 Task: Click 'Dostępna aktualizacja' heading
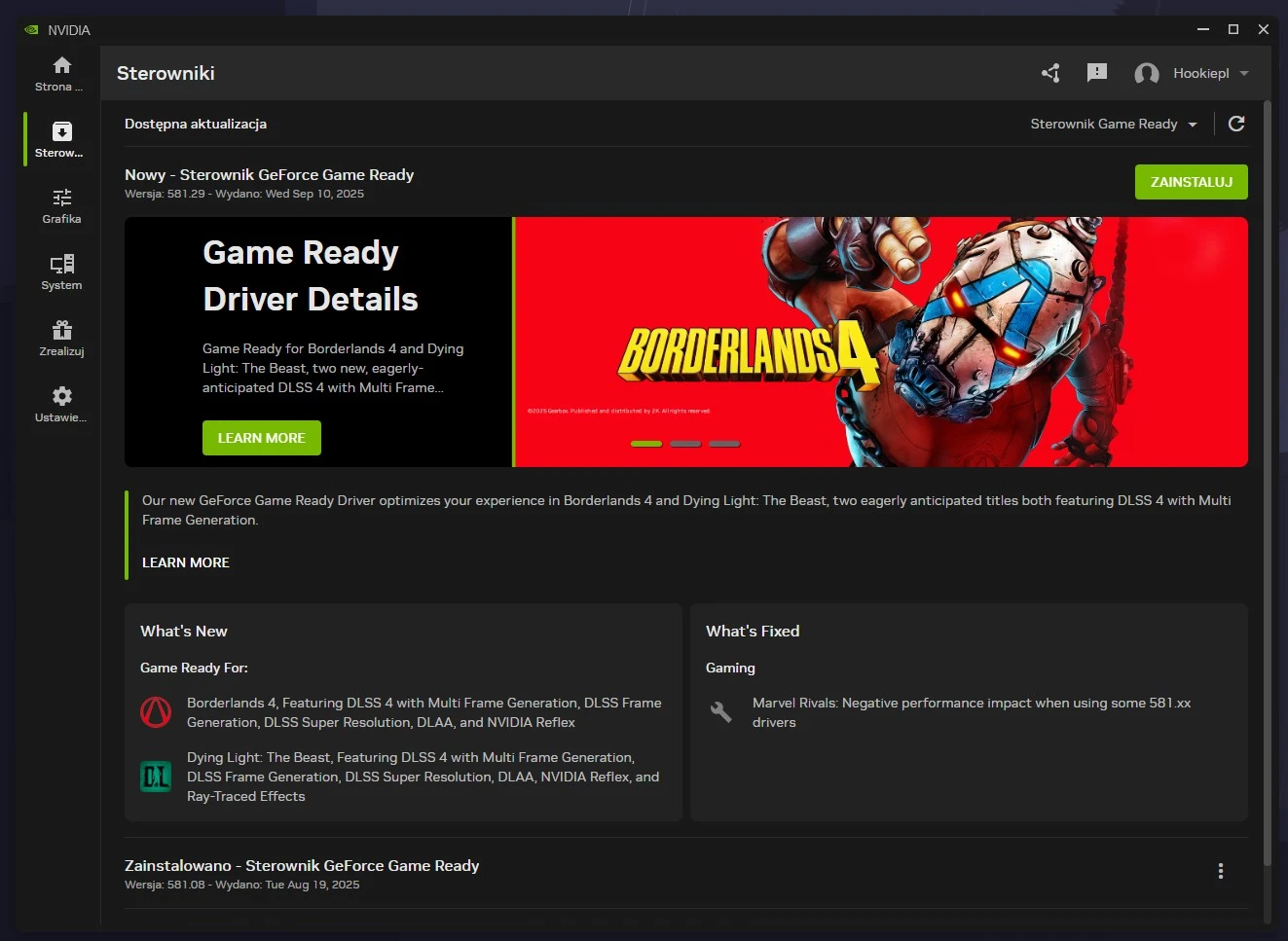pos(196,124)
